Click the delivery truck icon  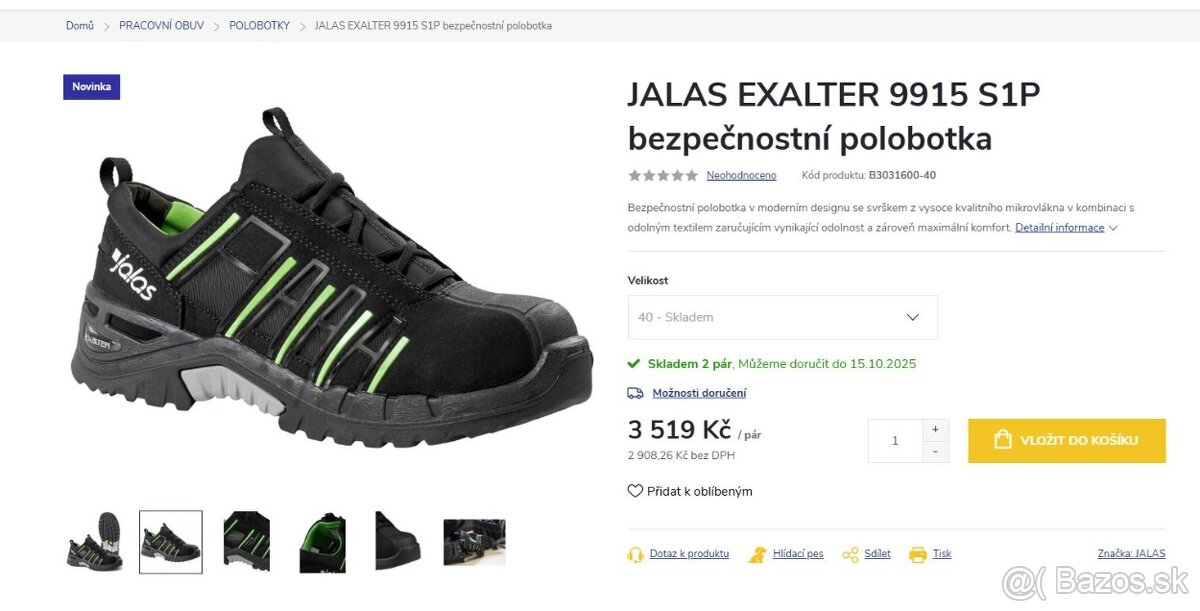635,393
